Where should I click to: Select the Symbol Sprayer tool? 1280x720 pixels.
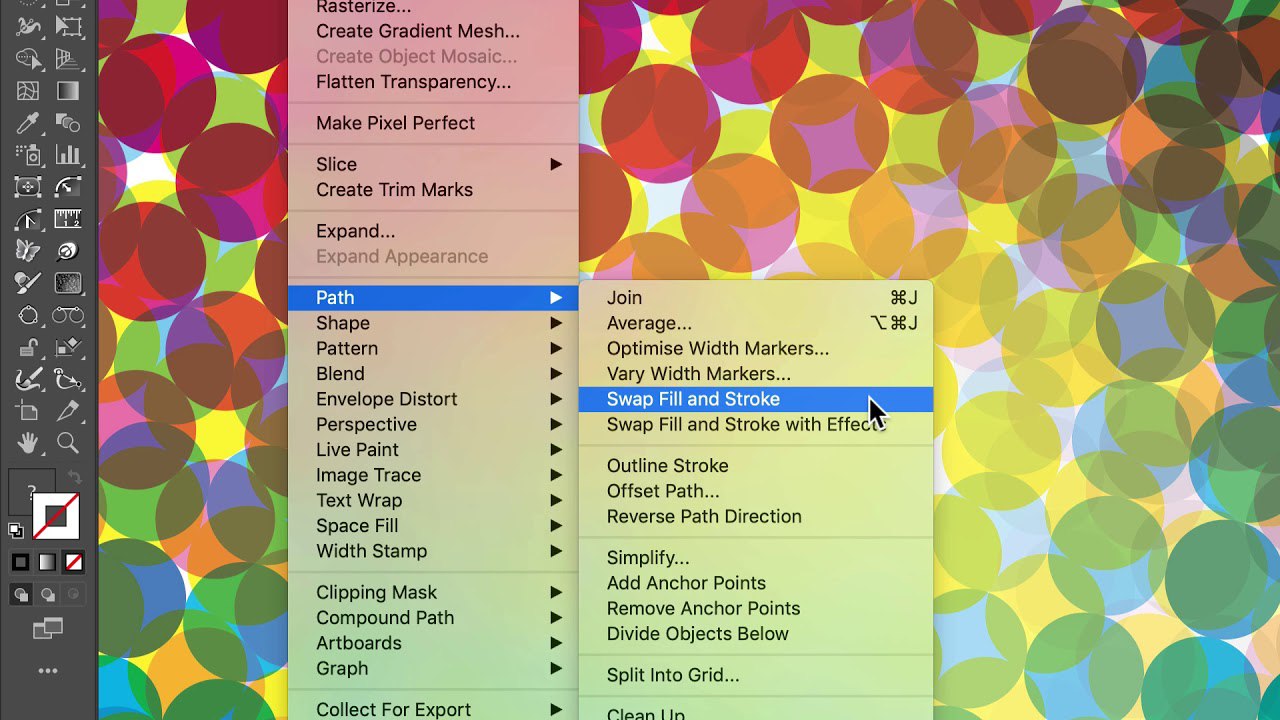pos(28,155)
